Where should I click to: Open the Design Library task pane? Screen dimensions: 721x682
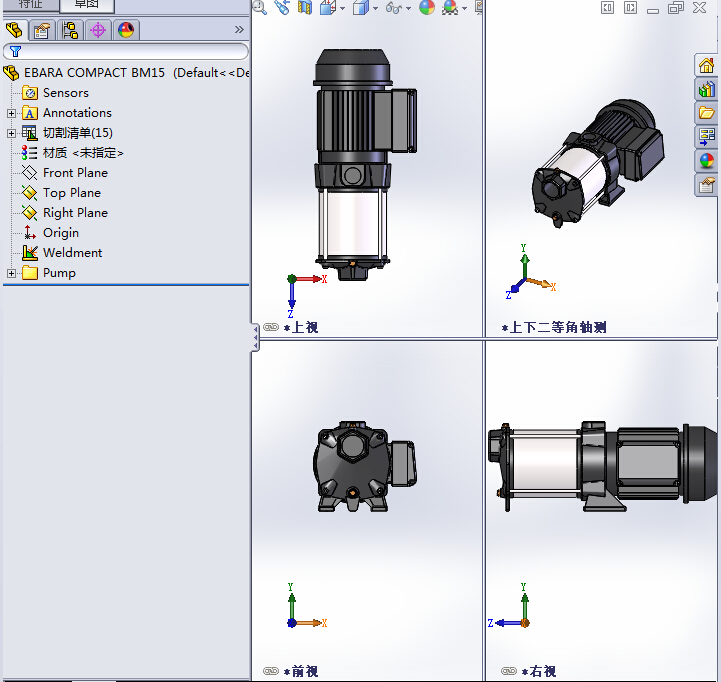(x=706, y=89)
